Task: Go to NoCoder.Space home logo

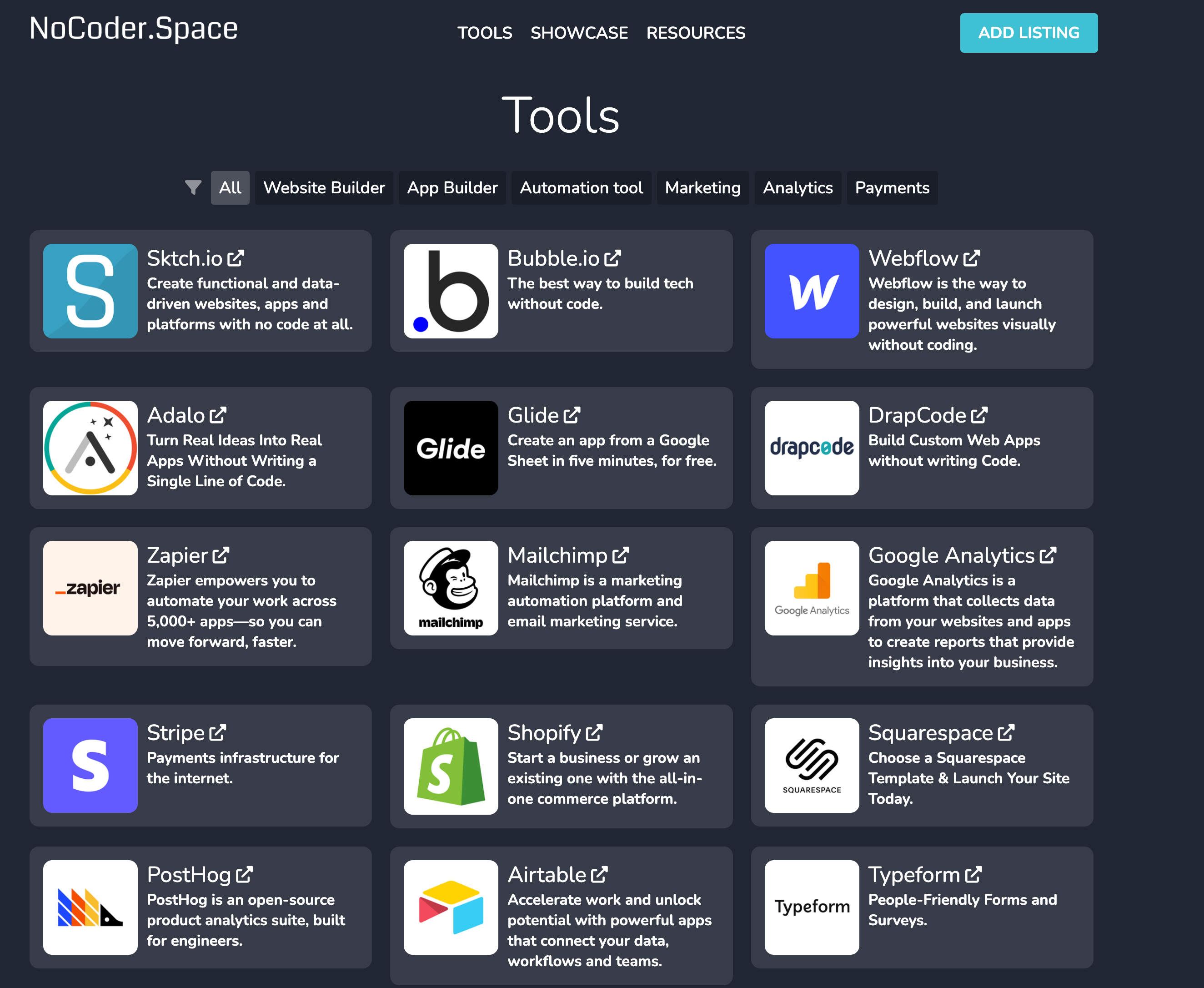Action: pyautogui.click(x=134, y=29)
